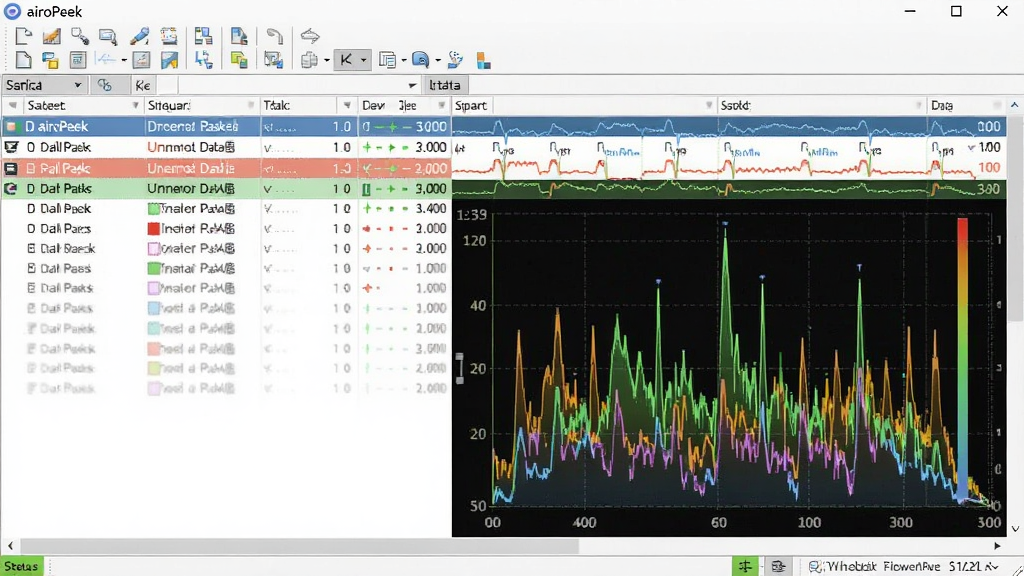Click the blue and yellow flag image icon

coord(170,61)
